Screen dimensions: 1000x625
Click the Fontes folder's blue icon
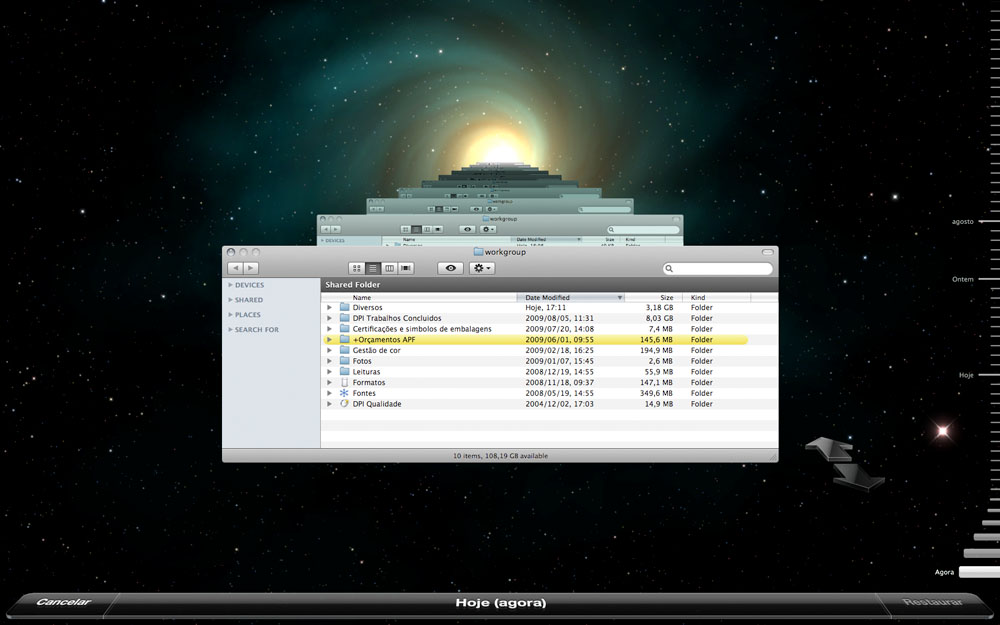tap(345, 392)
